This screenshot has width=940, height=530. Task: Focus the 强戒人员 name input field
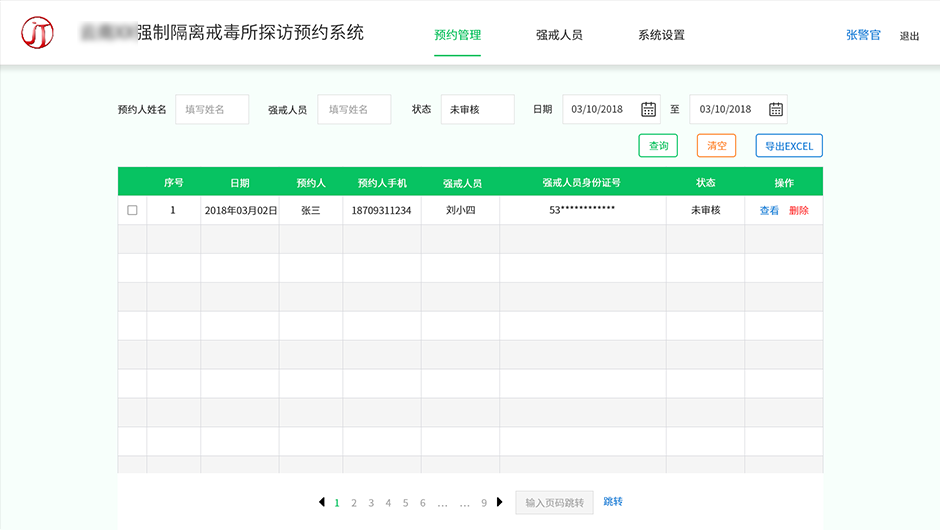(x=354, y=109)
